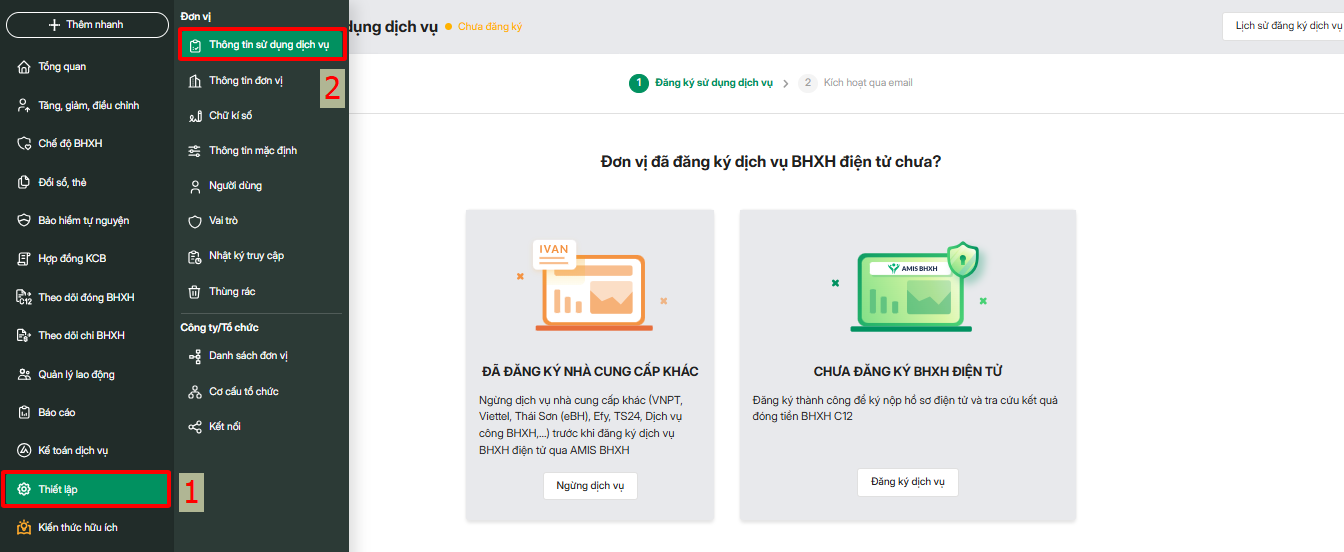Viewport: 1344px width, 552px height.
Task: Open the Báo cáo menu item
Action: click(x=87, y=412)
